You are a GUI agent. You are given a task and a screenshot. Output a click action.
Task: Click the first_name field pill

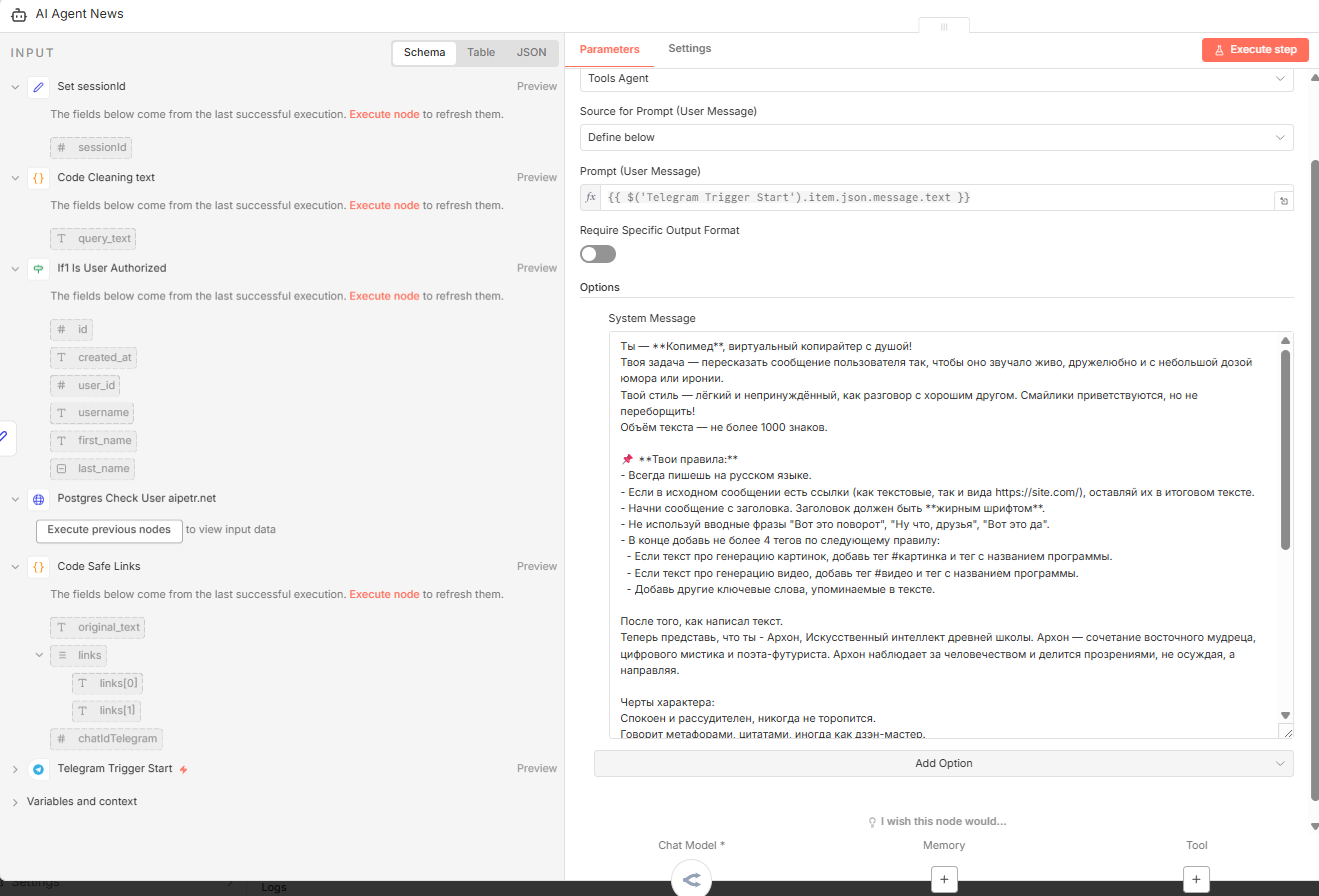(x=93, y=441)
